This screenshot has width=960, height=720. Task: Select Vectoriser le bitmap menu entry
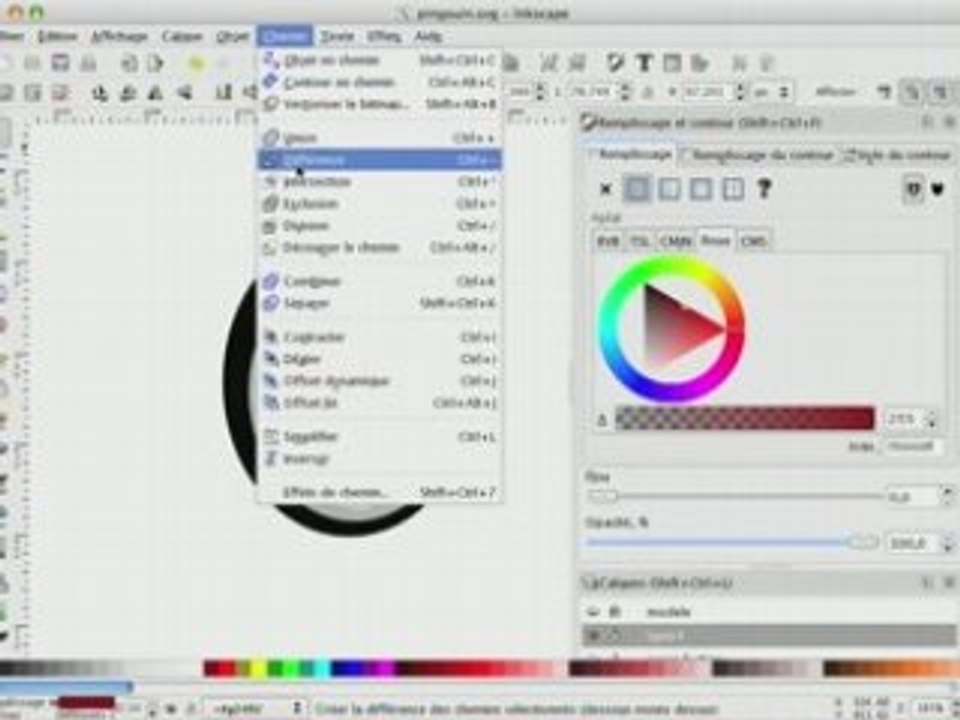(380, 104)
